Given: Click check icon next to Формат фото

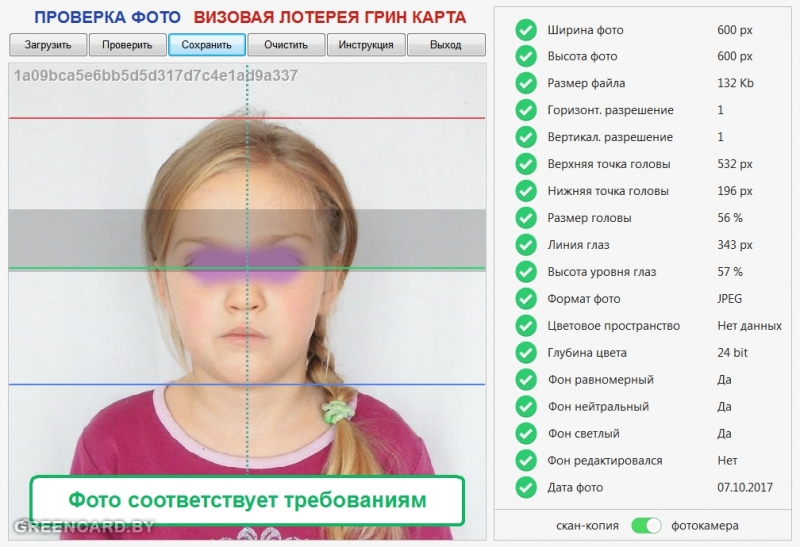Looking at the screenshot, I should 526,299.
